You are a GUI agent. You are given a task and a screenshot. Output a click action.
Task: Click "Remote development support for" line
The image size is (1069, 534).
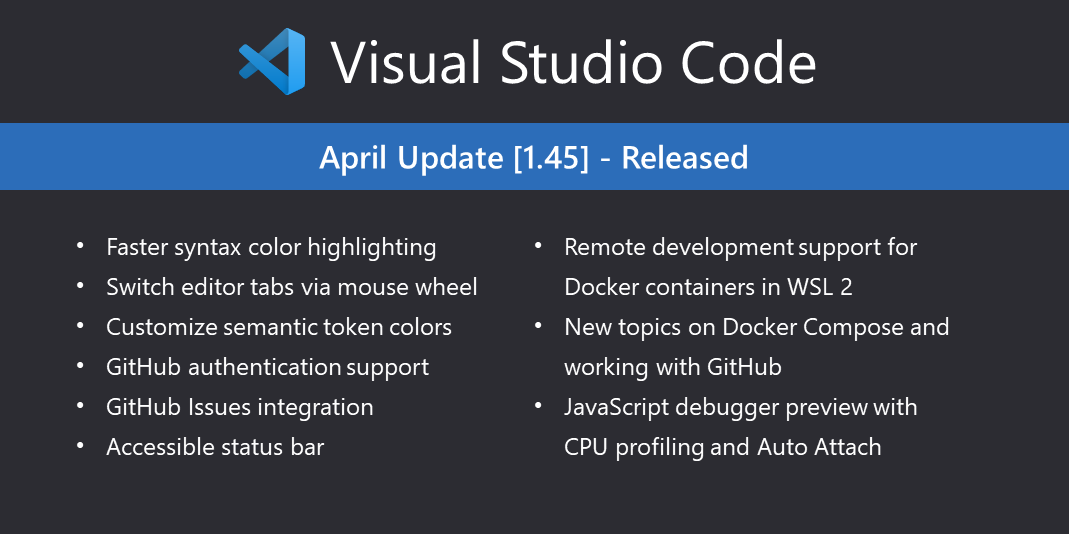[741, 248]
